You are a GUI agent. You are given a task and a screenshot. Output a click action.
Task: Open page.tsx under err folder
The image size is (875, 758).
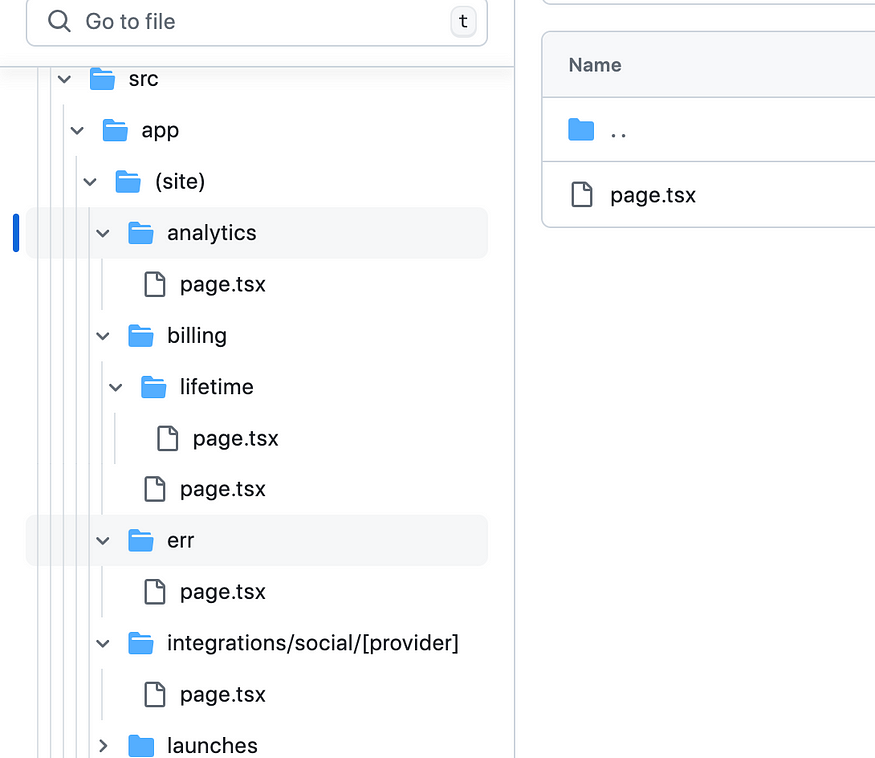[223, 592]
